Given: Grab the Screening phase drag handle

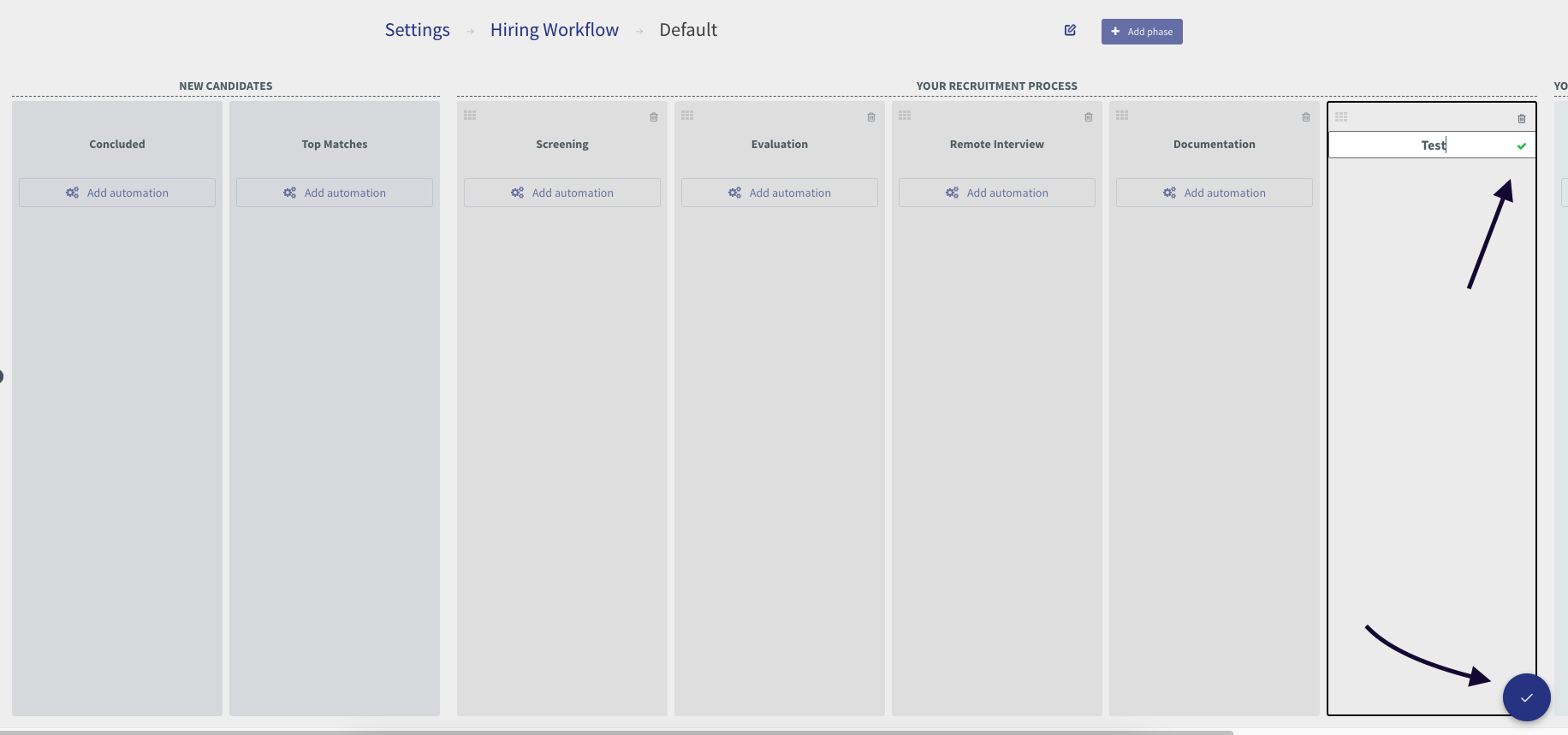Looking at the screenshot, I should tap(470, 116).
